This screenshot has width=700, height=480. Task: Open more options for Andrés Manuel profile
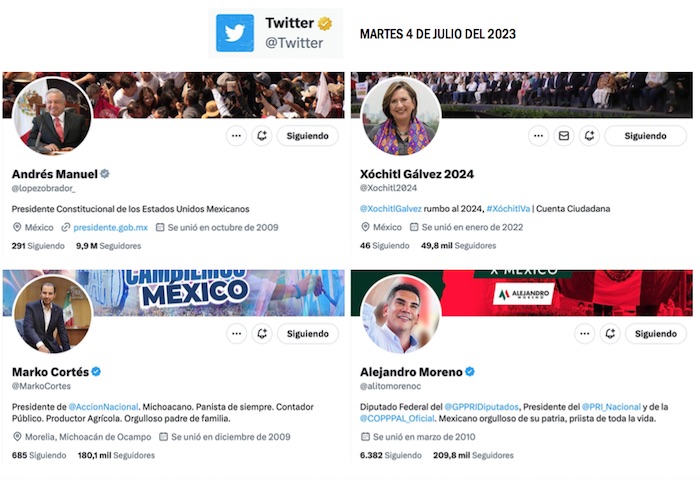coord(236,136)
